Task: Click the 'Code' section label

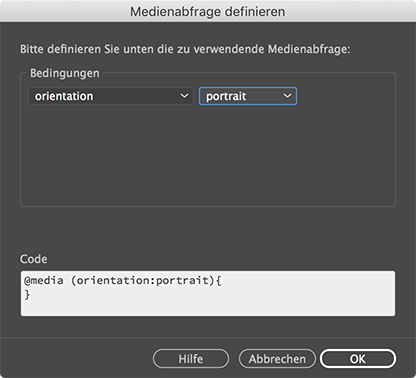Action: tap(34, 259)
